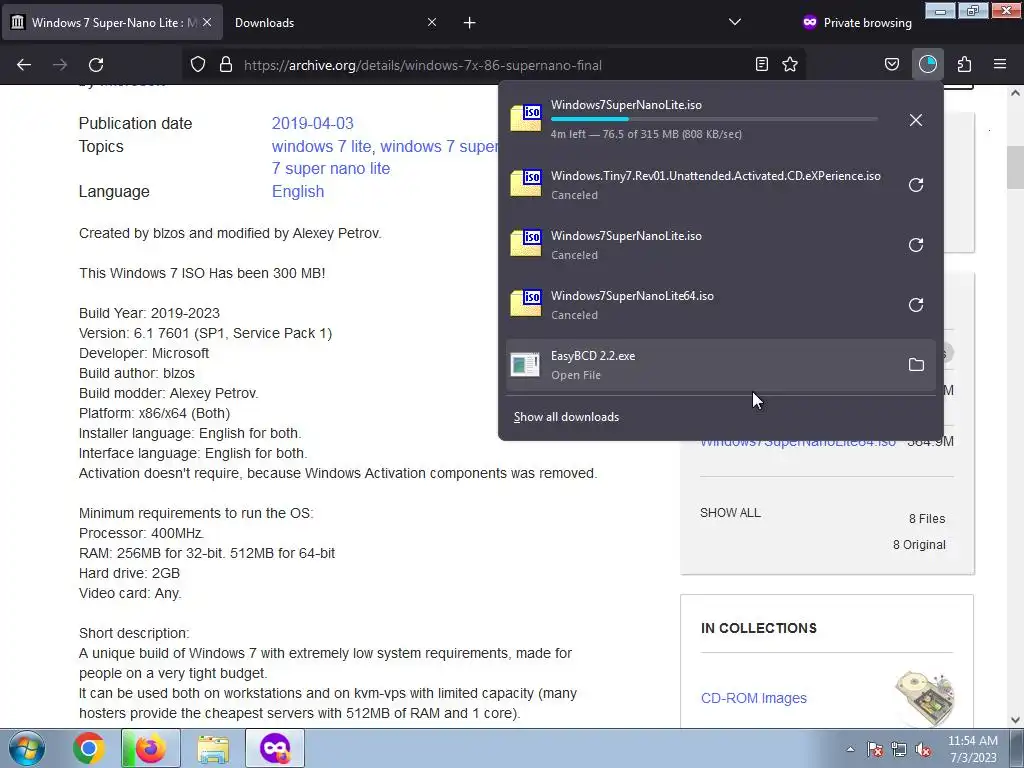Select Firefox private browsing taskbar icon

click(x=275, y=748)
